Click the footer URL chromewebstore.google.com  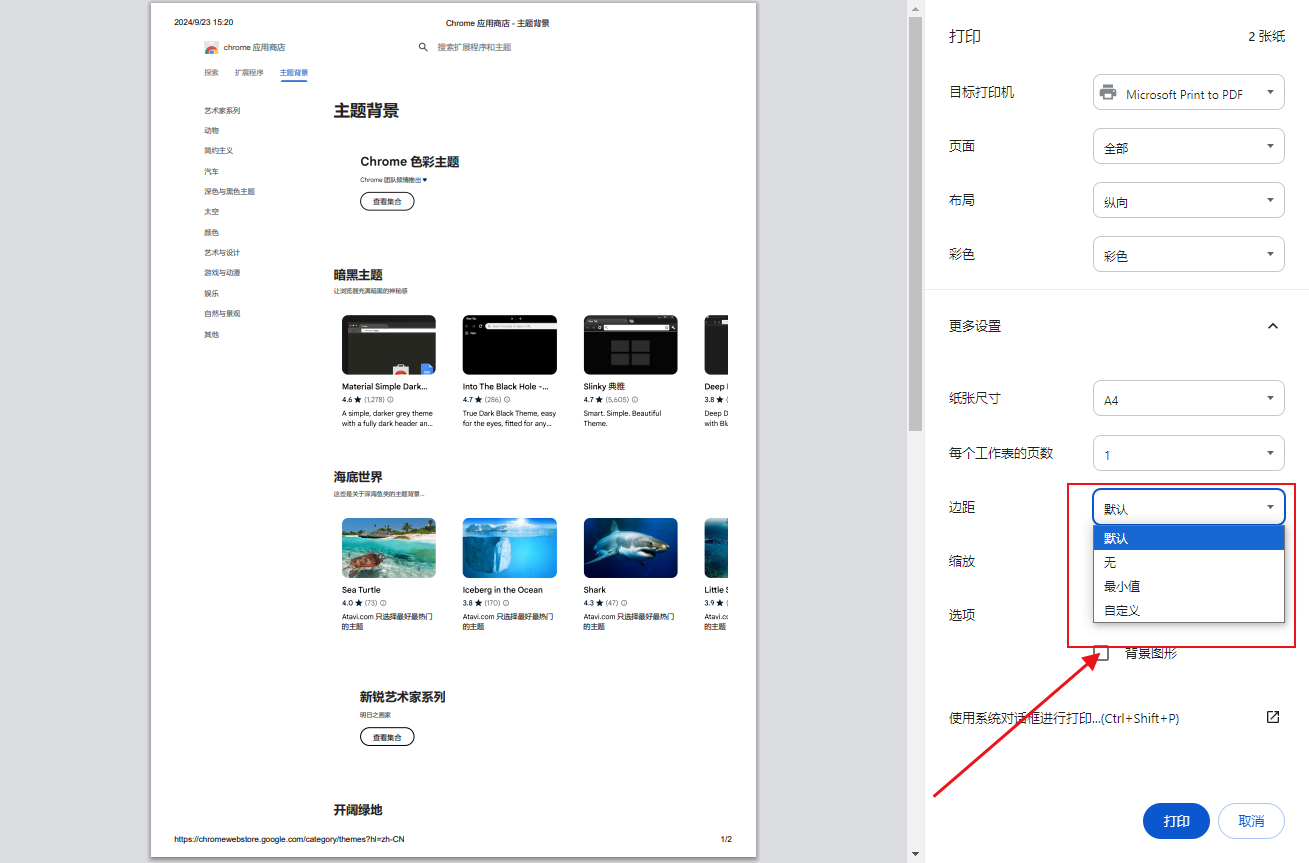tap(289, 839)
